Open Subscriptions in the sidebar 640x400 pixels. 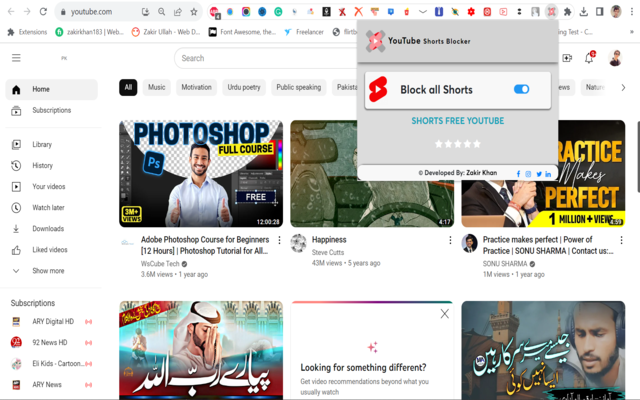(x=51, y=110)
